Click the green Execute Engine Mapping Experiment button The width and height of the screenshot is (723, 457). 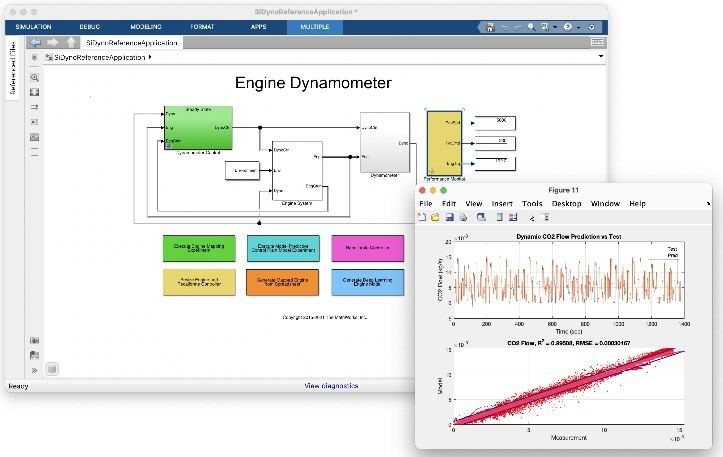click(x=199, y=248)
